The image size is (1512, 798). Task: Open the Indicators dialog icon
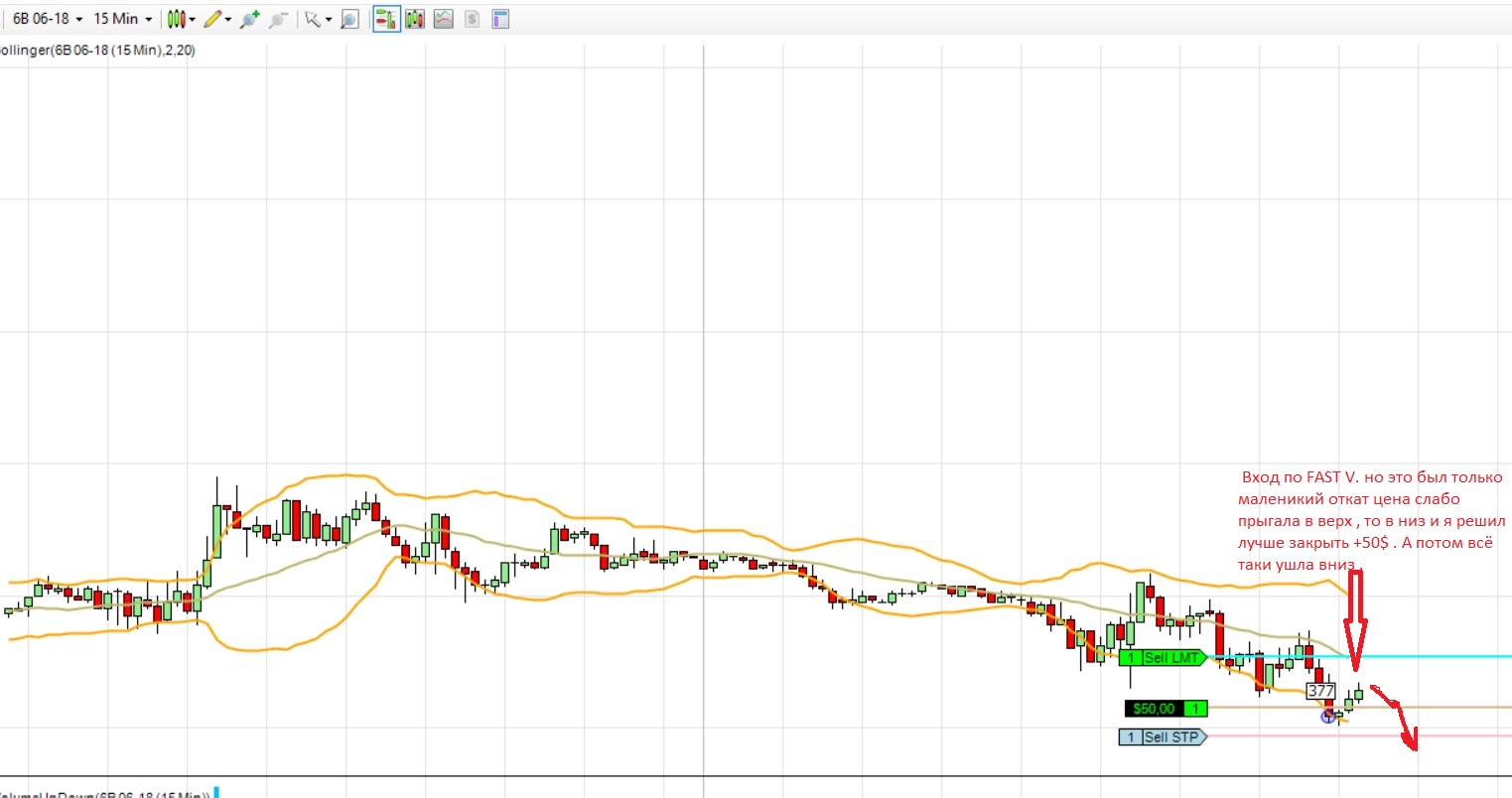(443, 19)
